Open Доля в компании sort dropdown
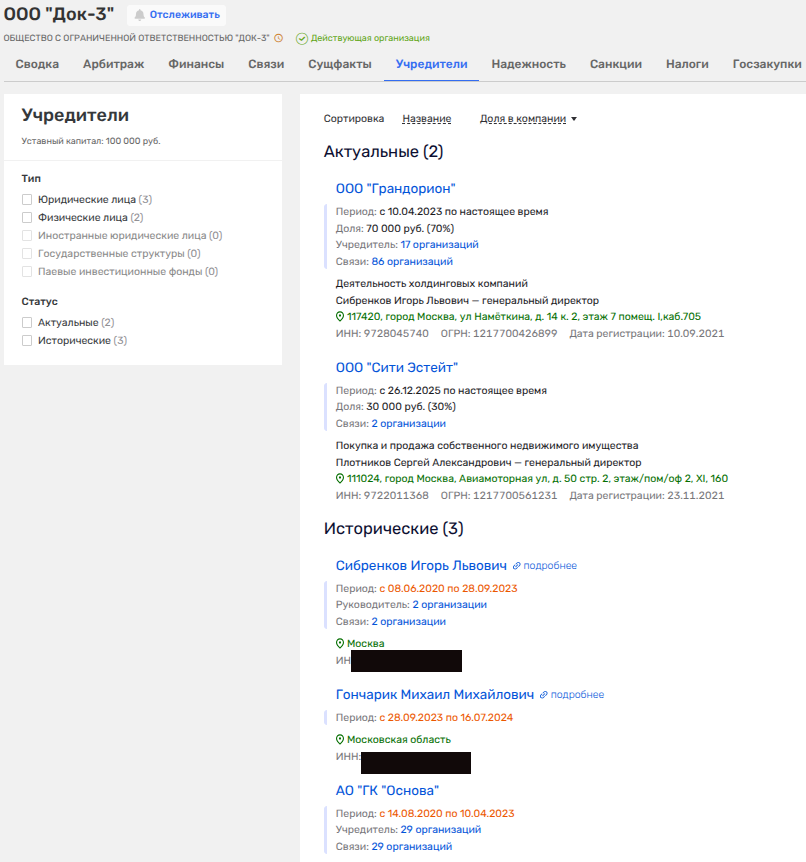 pos(528,119)
